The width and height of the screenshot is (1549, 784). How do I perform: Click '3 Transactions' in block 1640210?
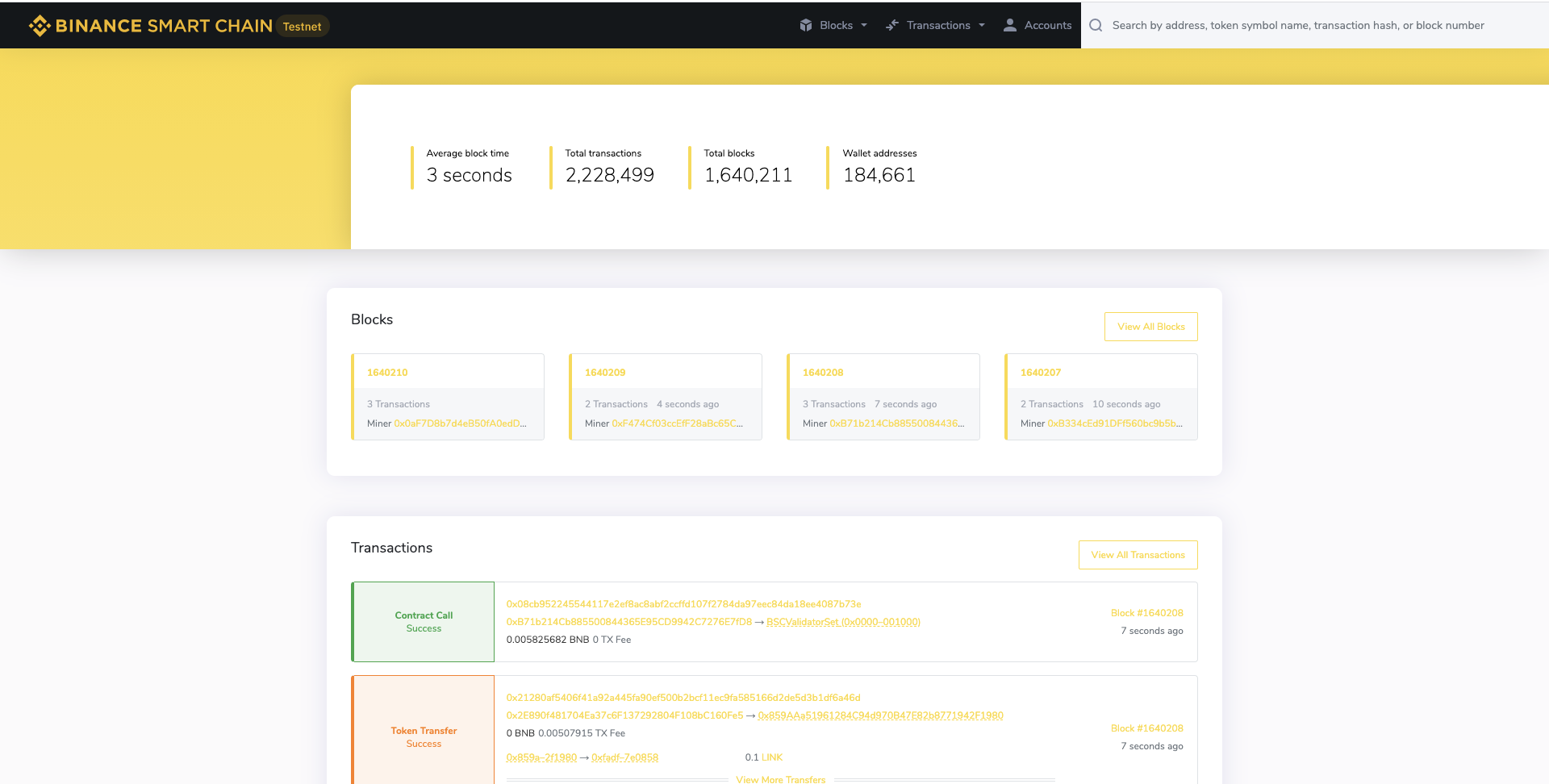399,404
